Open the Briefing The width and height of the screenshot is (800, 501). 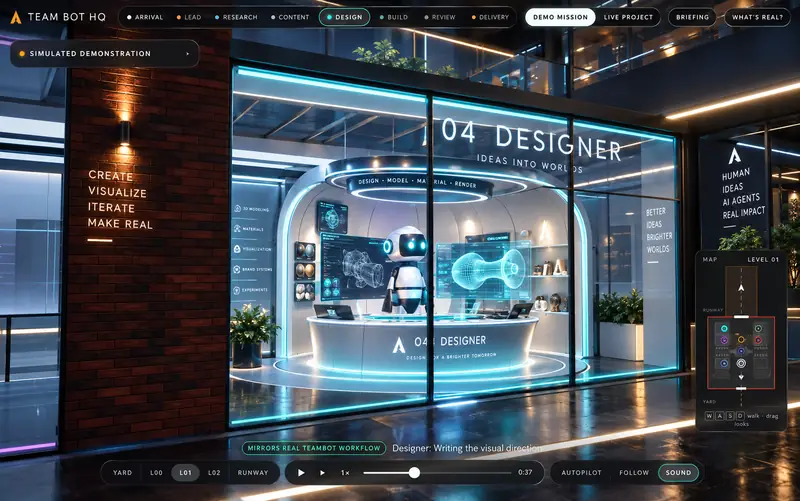[x=692, y=17]
